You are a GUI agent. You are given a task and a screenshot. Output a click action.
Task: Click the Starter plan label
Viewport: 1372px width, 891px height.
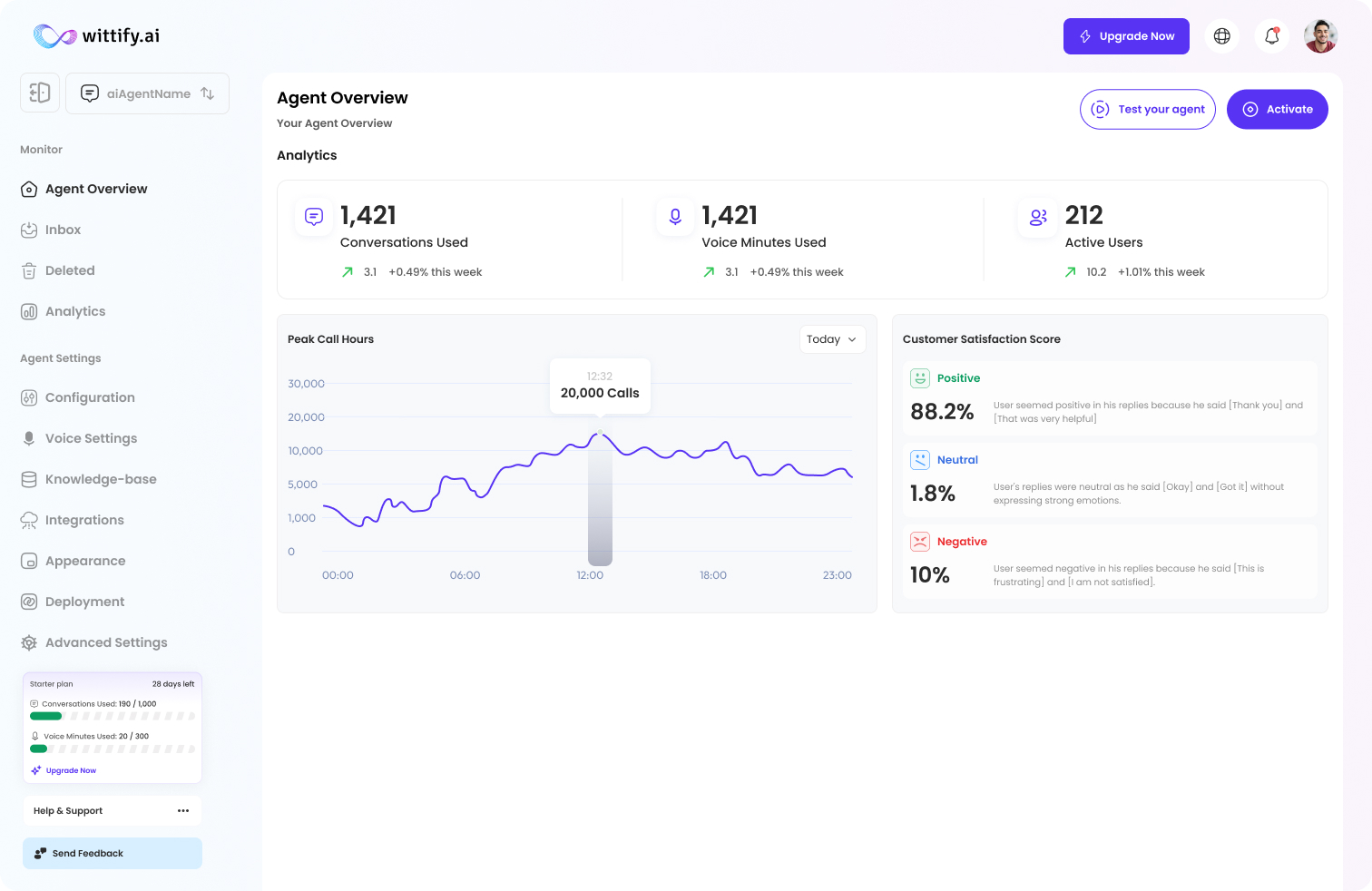tap(52, 684)
